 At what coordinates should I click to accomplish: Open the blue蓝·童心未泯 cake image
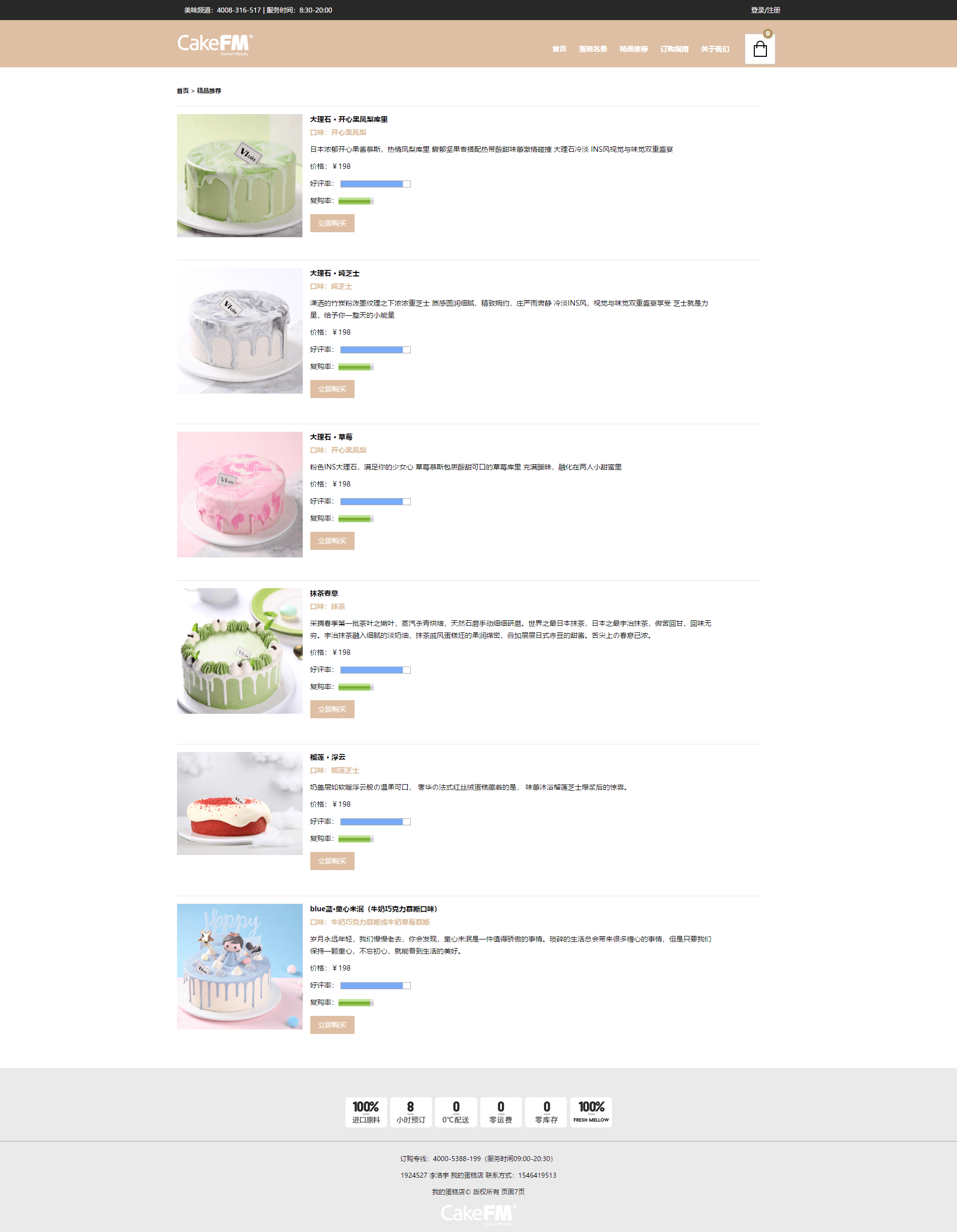(240, 967)
